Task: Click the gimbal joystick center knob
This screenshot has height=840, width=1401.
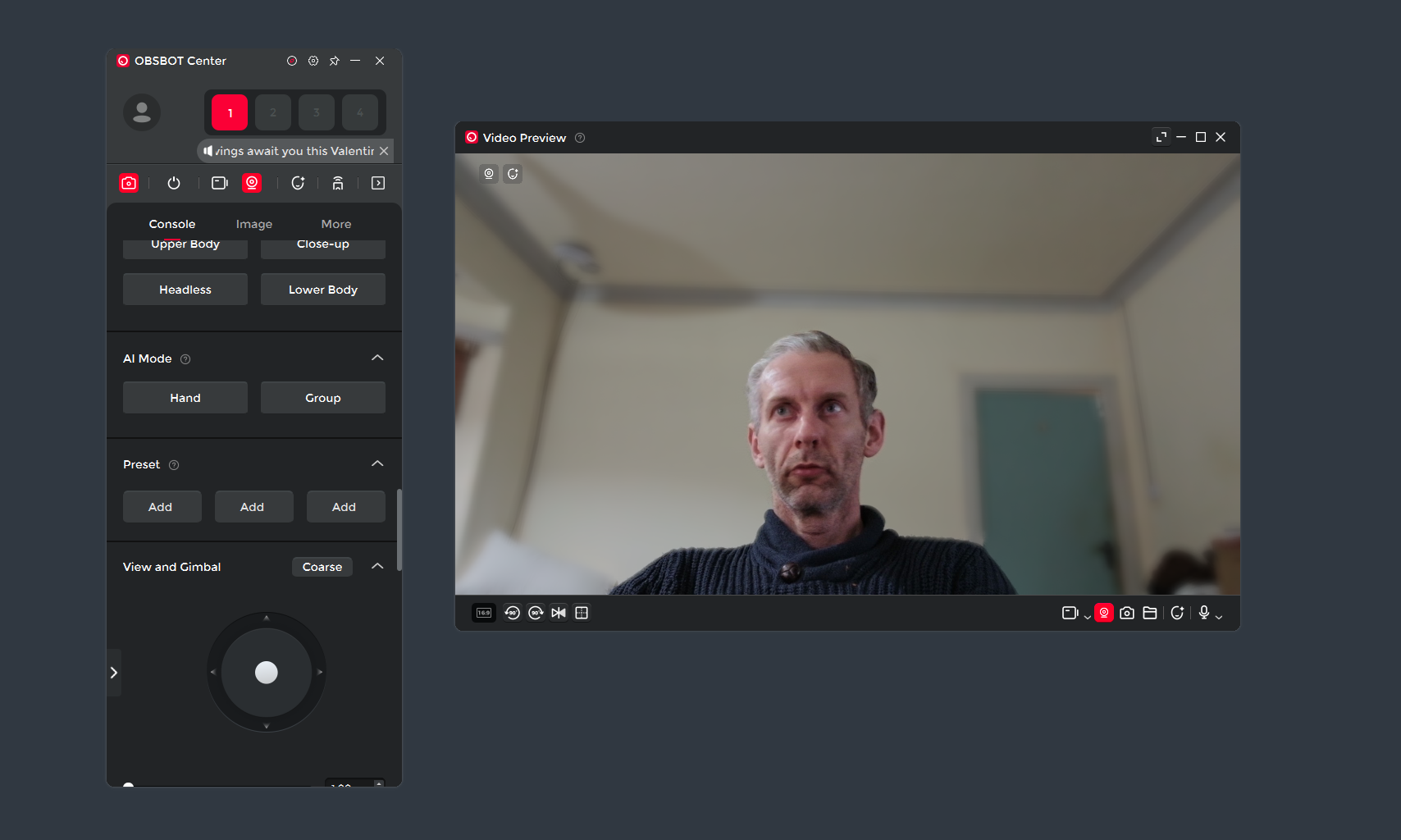Action: [267, 673]
